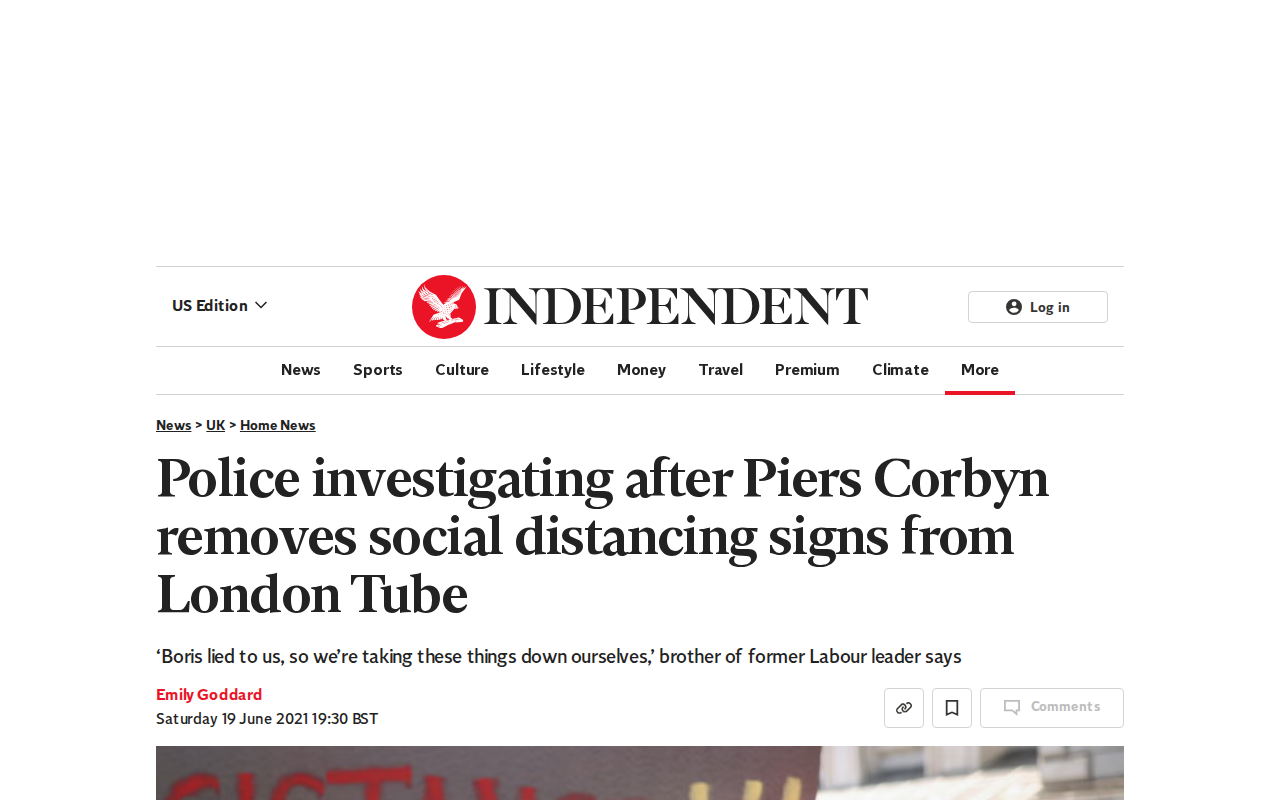Visit the Money section
The width and height of the screenshot is (1280, 800).
click(641, 370)
